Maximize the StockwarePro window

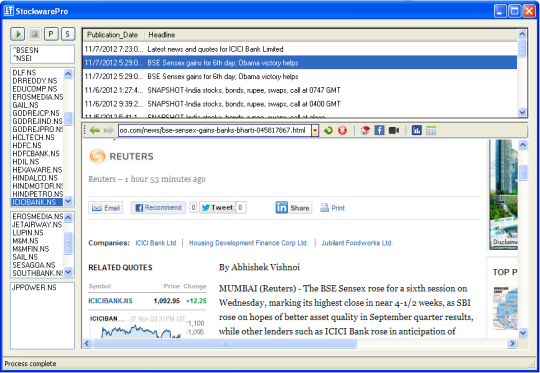pos(514,11)
